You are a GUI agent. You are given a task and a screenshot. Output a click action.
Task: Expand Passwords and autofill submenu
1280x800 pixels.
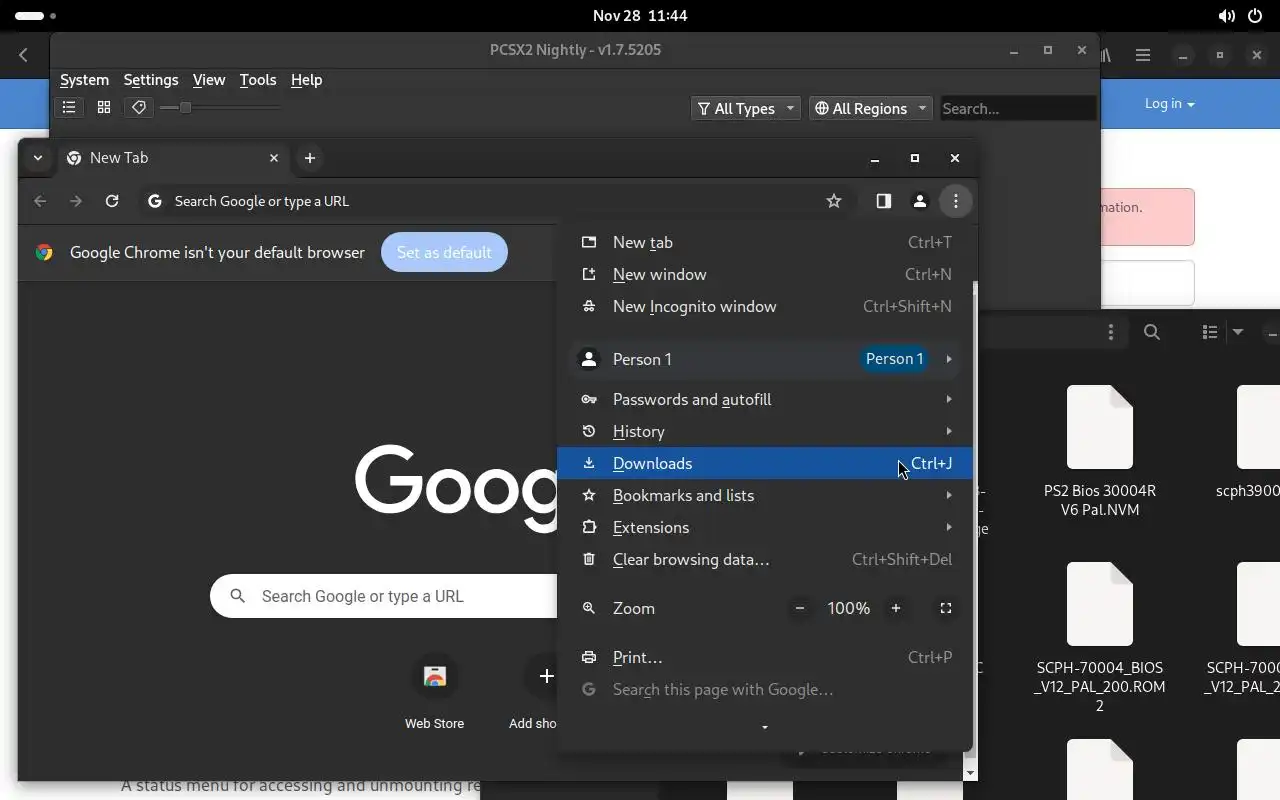click(x=765, y=399)
